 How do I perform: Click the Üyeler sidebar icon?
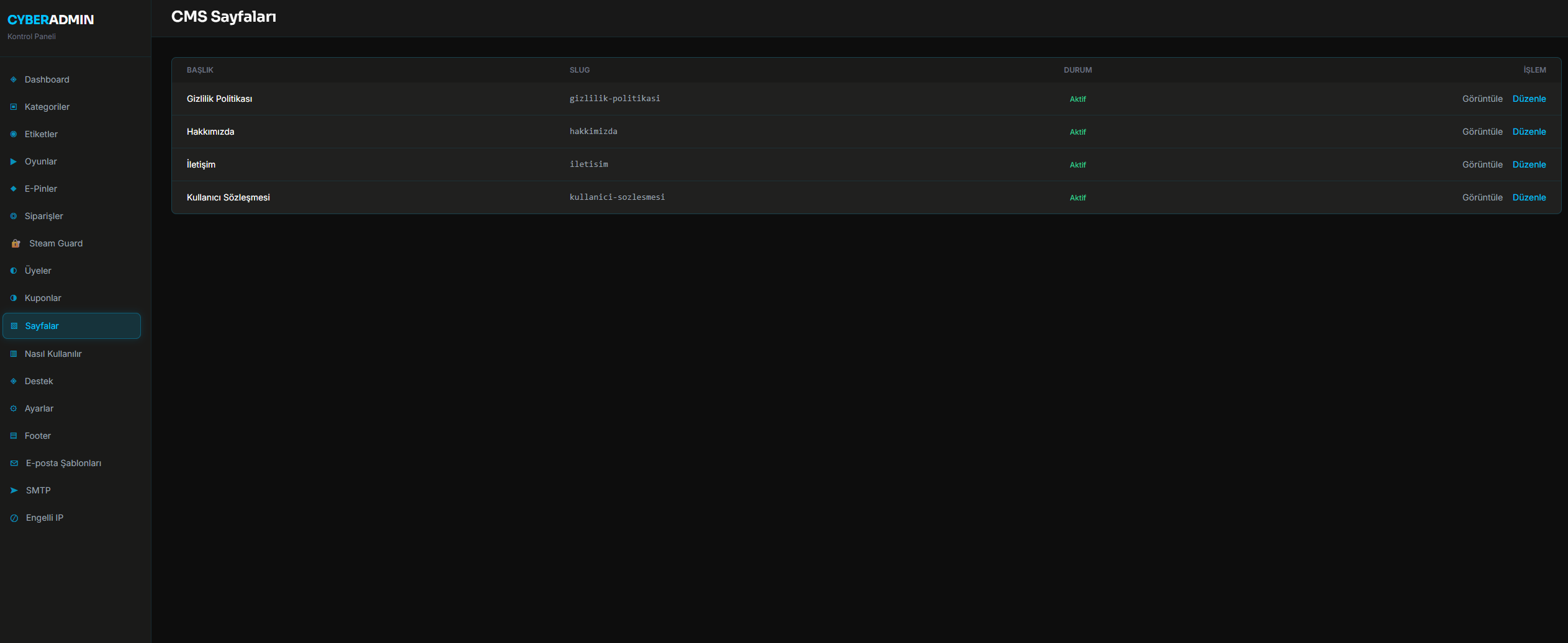(x=14, y=271)
